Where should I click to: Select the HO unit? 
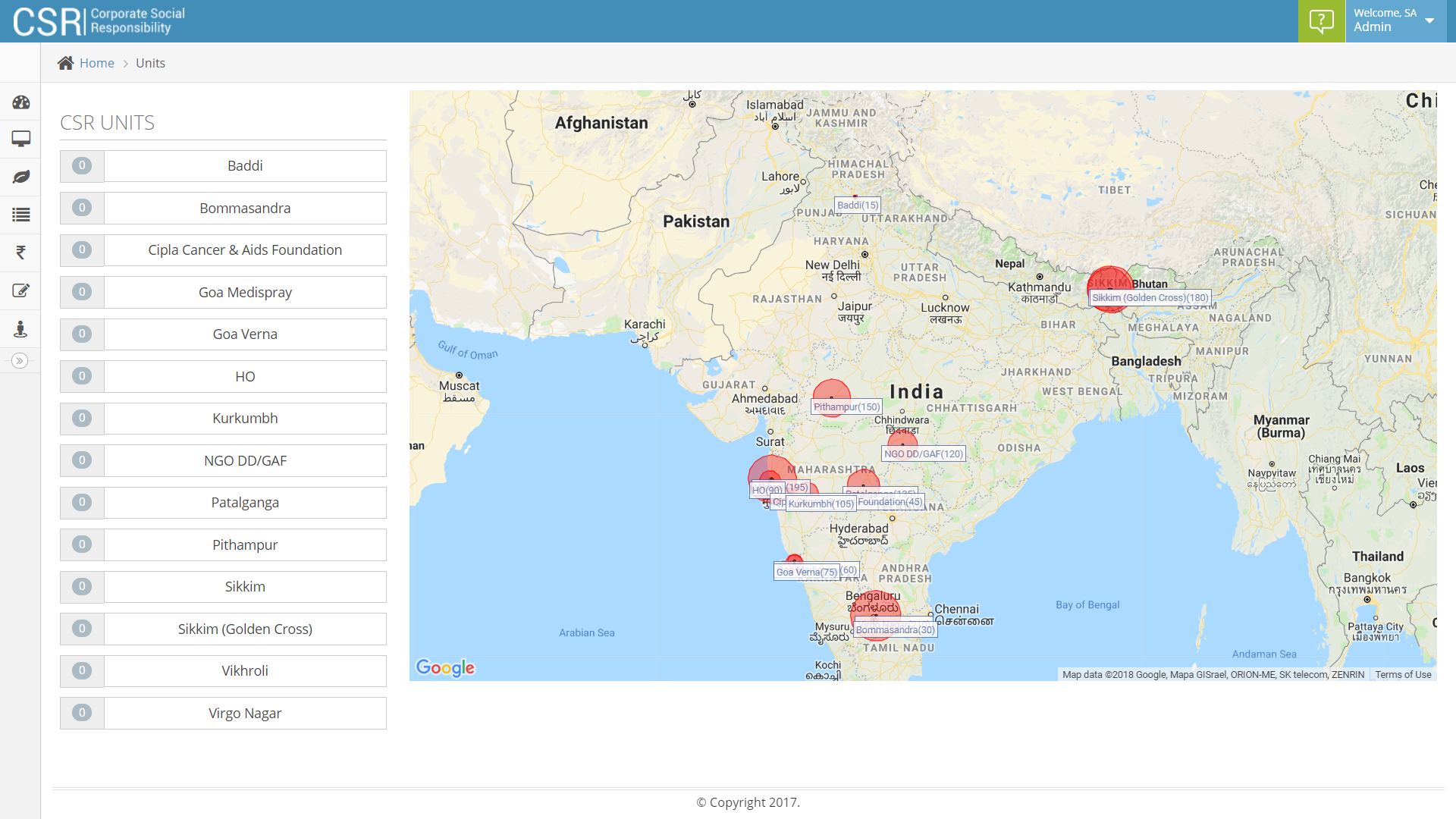coord(245,376)
